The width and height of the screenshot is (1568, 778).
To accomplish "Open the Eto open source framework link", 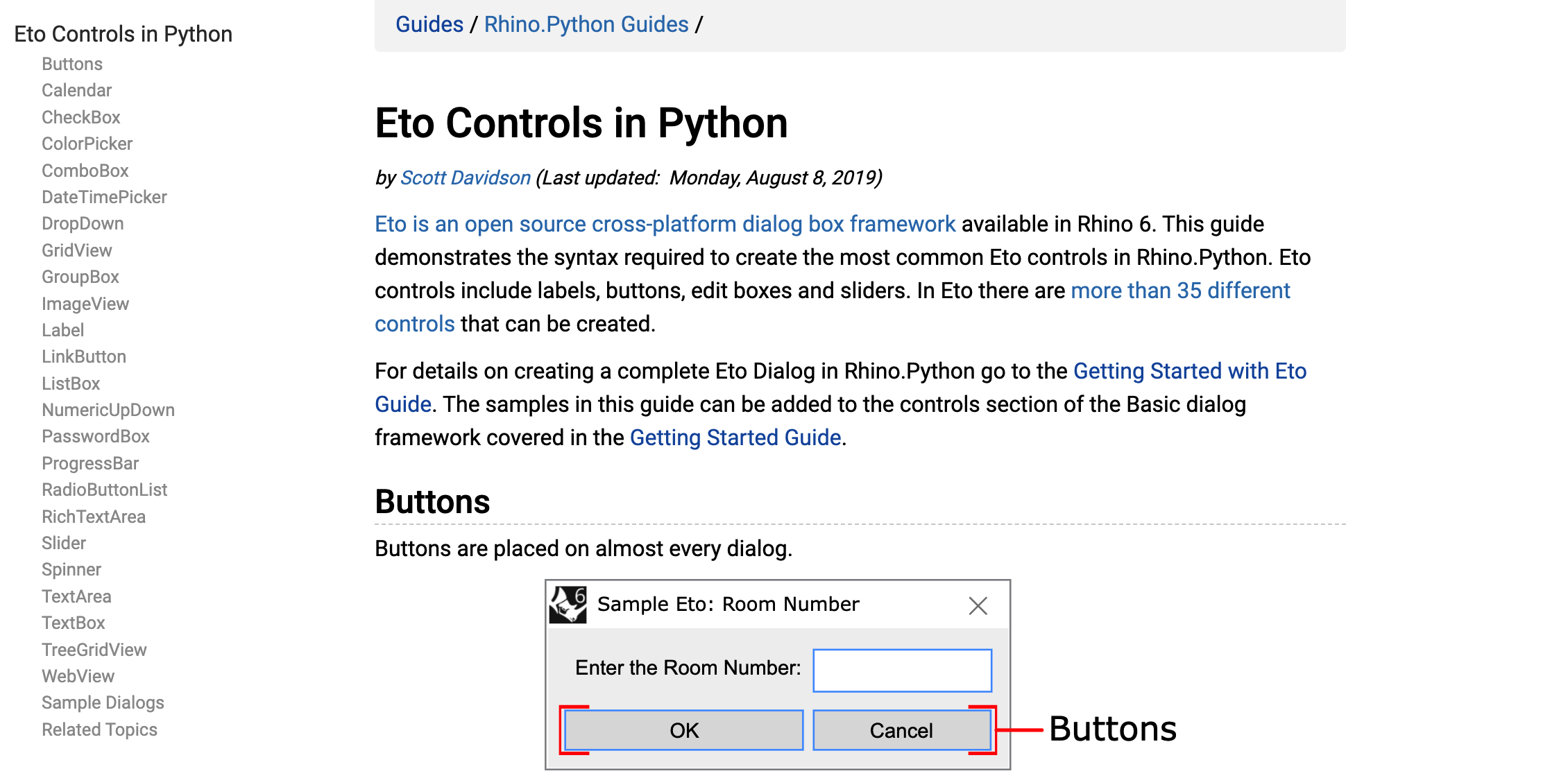I will [665, 224].
